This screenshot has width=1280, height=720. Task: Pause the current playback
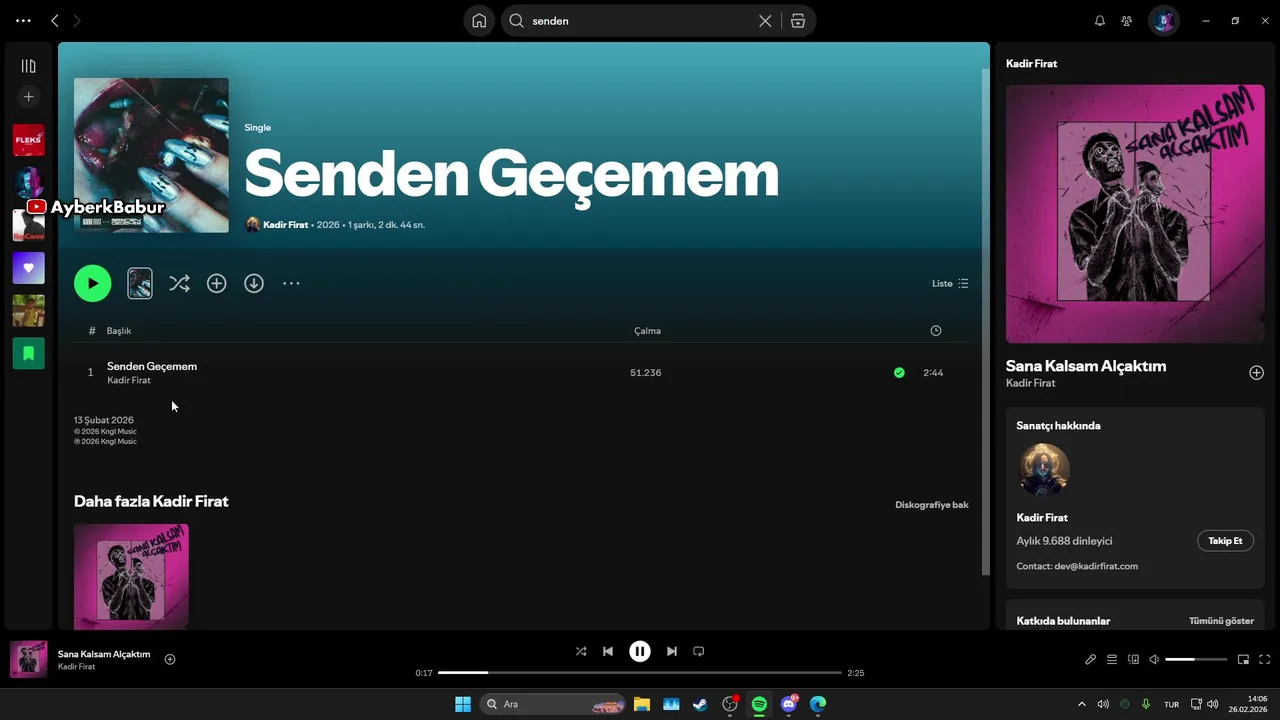(x=640, y=651)
